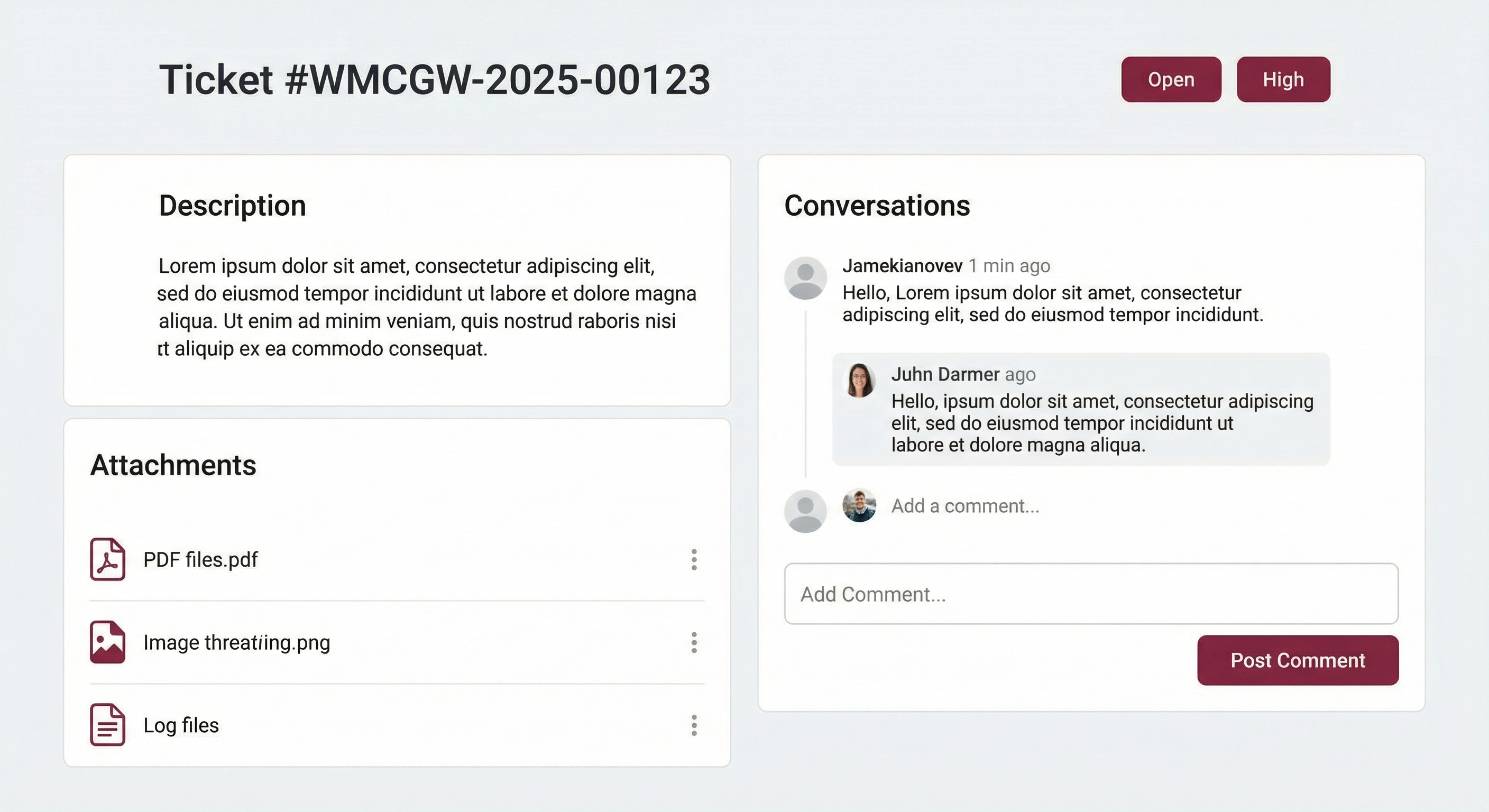1489x812 pixels.
Task: Click the Jamekianovev author name
Action: (902, 266)
